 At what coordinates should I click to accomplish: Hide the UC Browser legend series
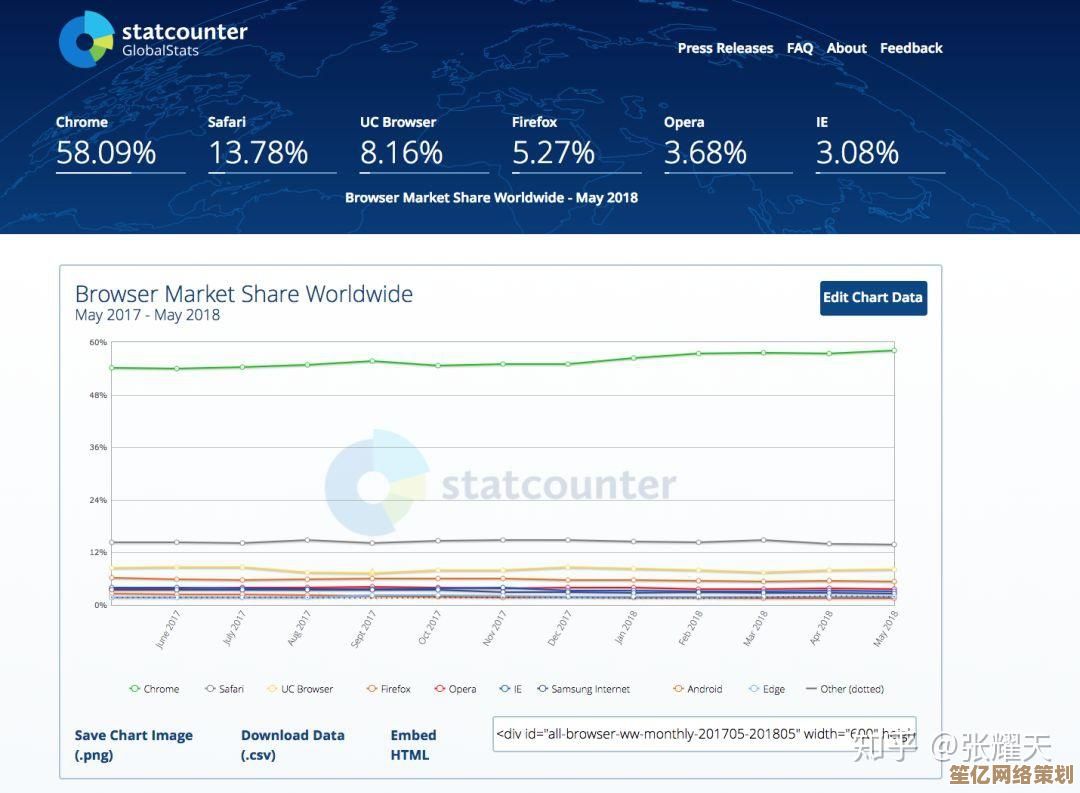pyautogui.click(x=300, y=689)
